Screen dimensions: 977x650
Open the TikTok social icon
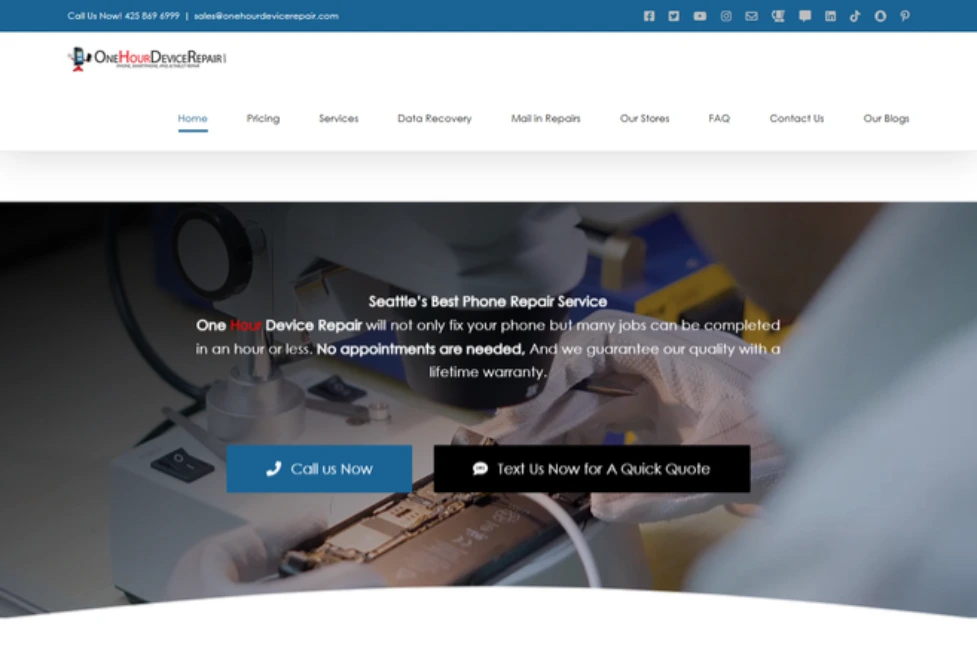click(855, 16)
